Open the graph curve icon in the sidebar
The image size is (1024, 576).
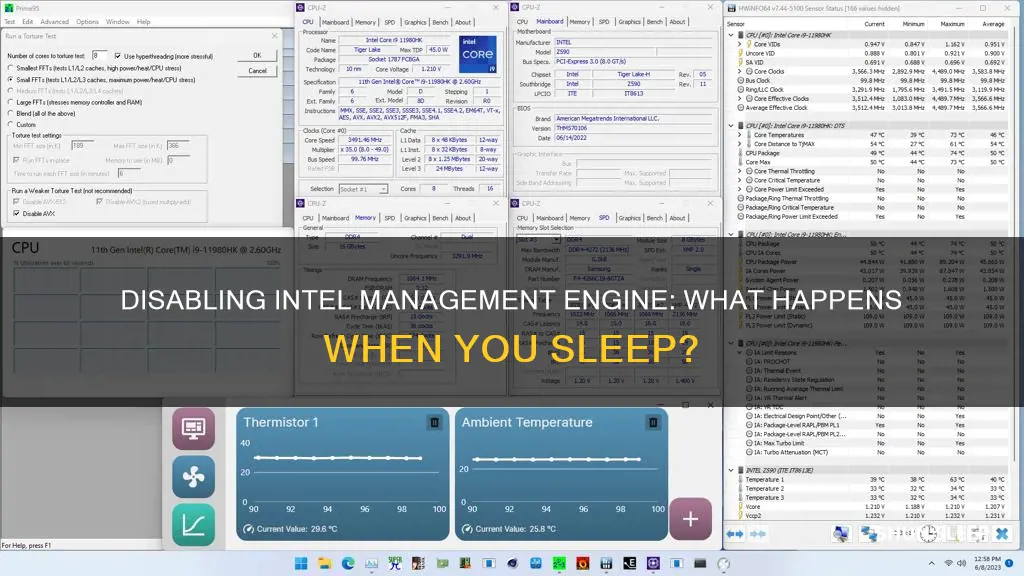point(193,524)
